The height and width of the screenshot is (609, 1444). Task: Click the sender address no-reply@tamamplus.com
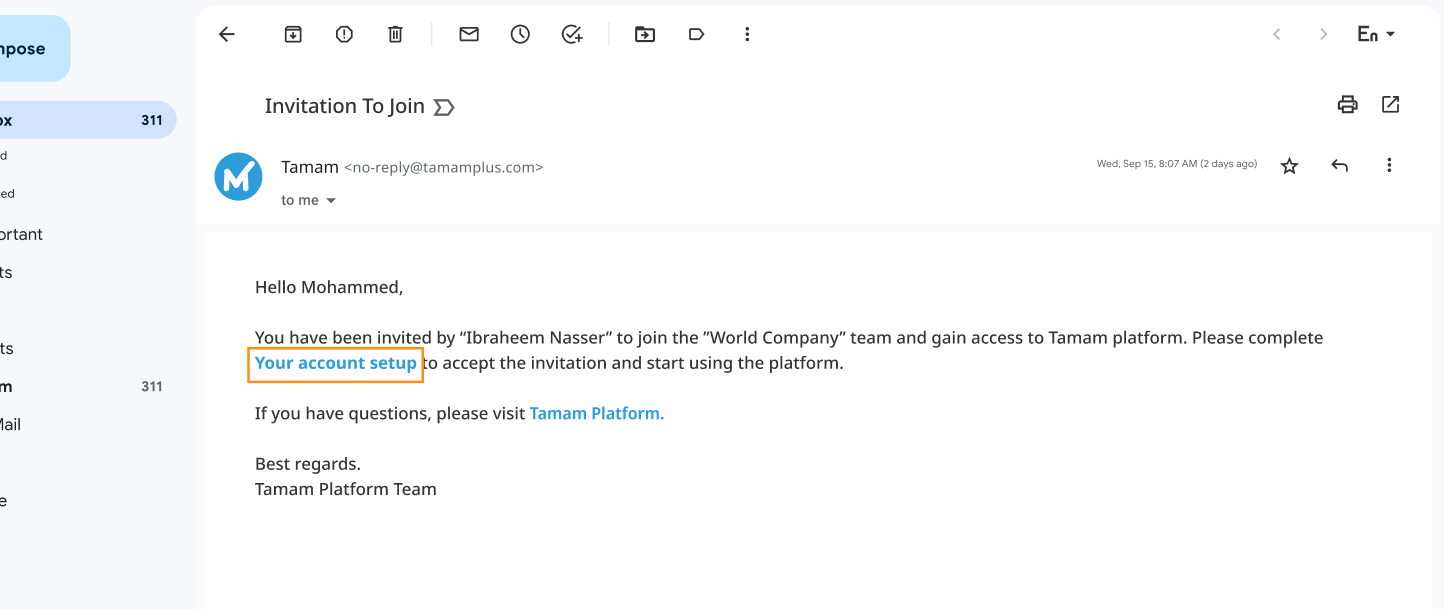click(444, 168)
